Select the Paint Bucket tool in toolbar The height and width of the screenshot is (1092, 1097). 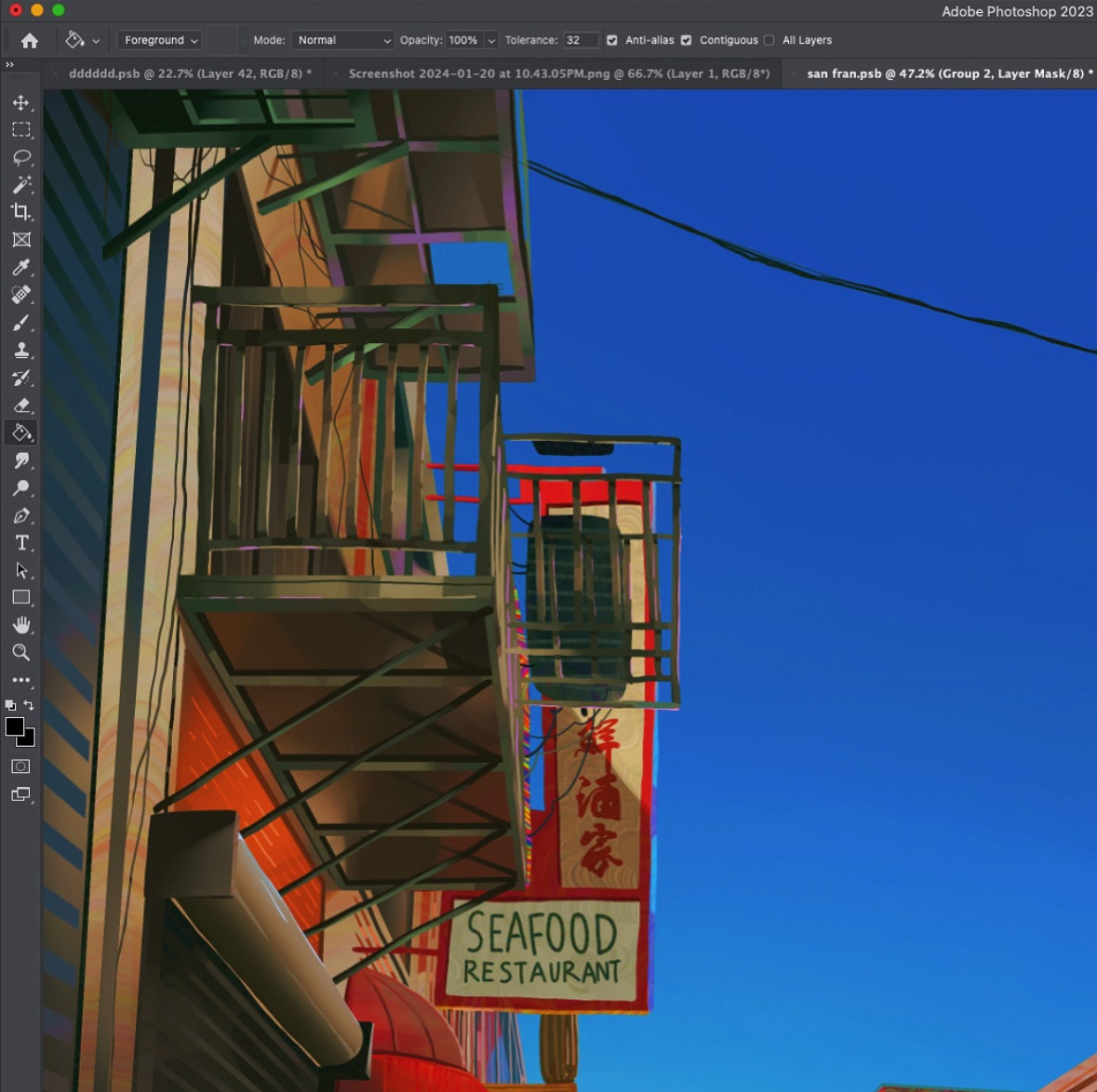click(x=21, y=433)
